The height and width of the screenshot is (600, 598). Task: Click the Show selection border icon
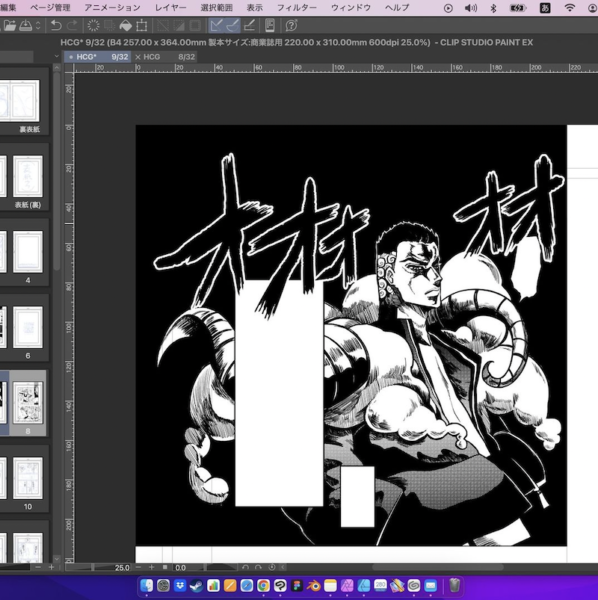195,26
